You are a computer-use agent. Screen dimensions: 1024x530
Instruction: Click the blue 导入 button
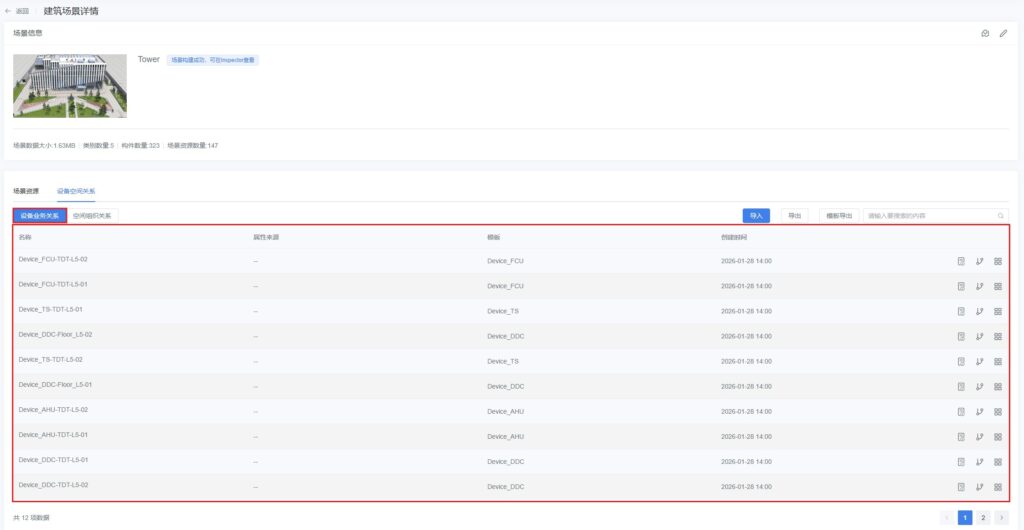click(756, 215)
